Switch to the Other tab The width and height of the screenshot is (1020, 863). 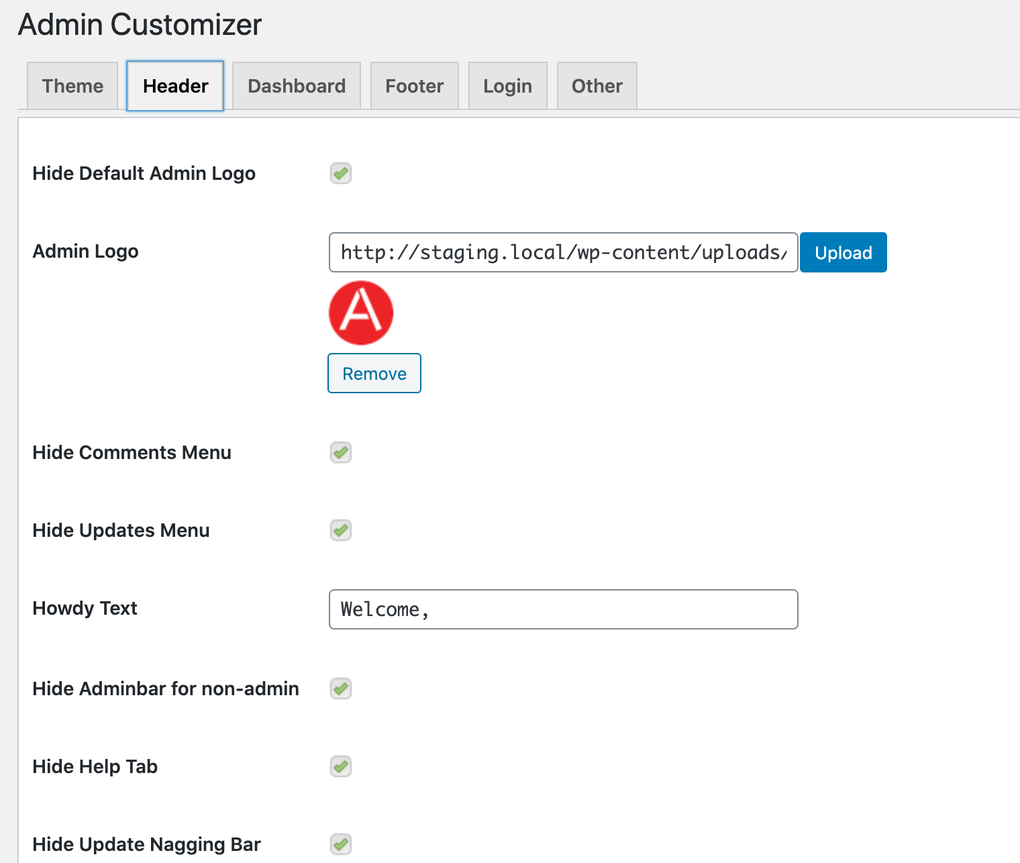coord(596,86)
